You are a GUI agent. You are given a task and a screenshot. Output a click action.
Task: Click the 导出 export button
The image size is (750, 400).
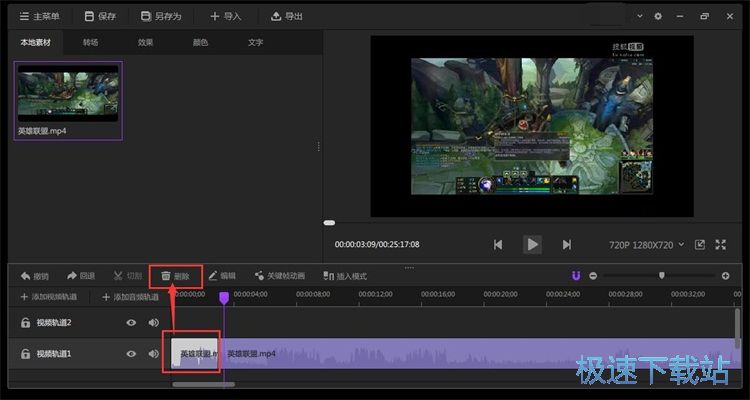click(x=287, y=16)
